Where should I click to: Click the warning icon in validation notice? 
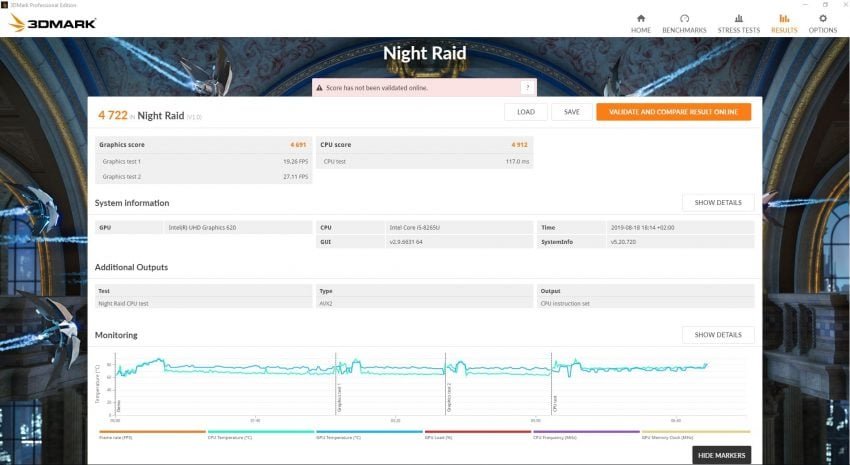pos(321,88)
